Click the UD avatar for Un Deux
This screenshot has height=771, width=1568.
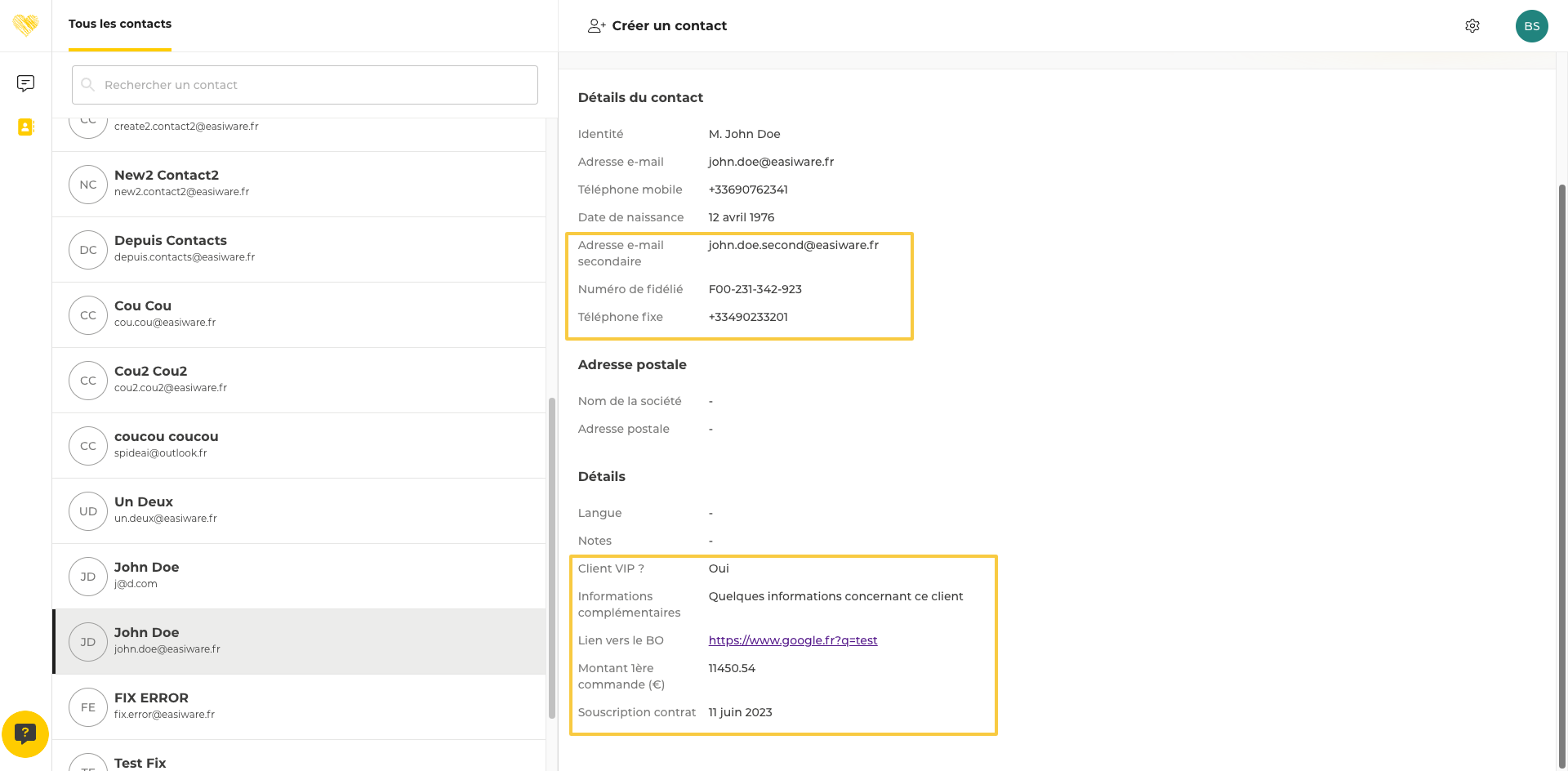88,511
